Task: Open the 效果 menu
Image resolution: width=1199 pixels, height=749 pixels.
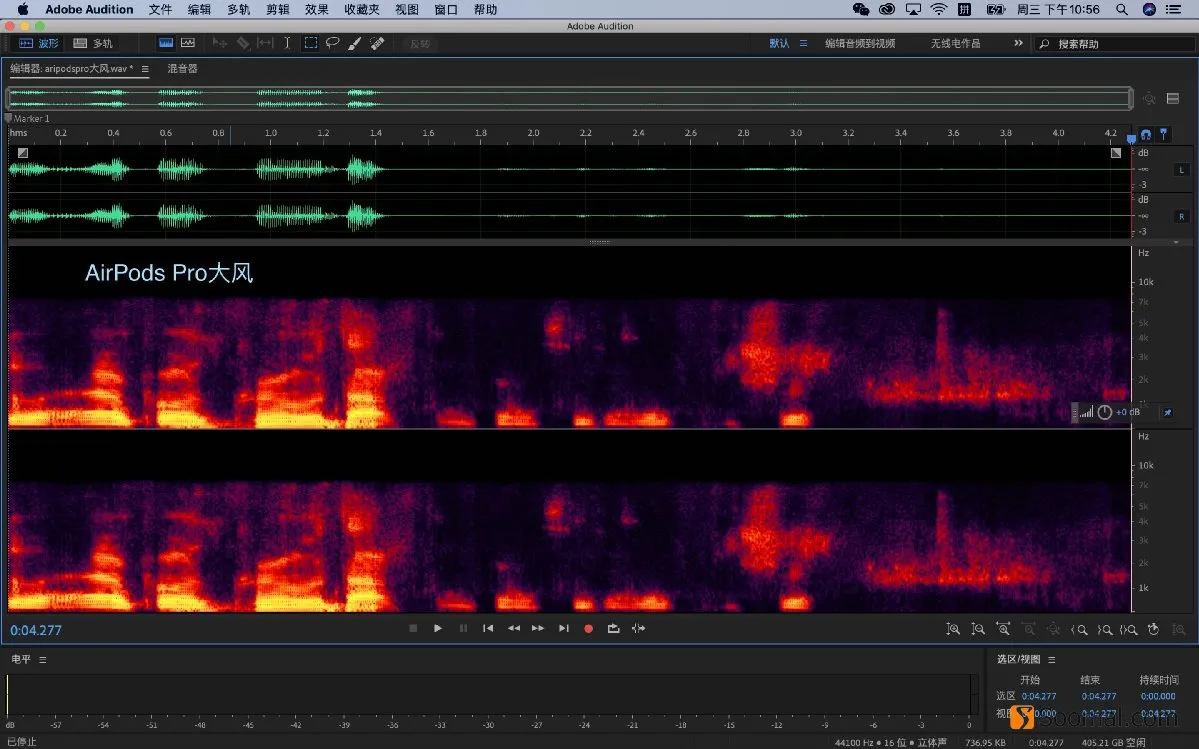Action: [317, 9]
